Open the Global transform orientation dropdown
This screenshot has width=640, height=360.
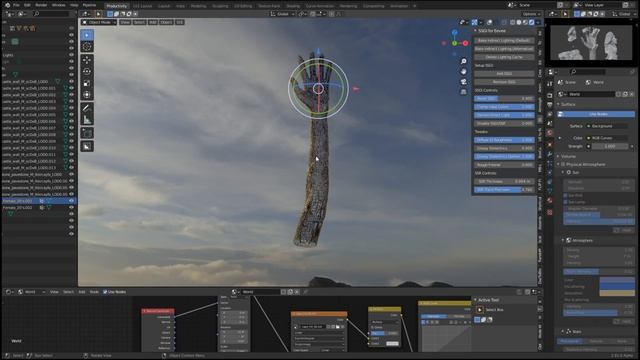tap(283, 14)
